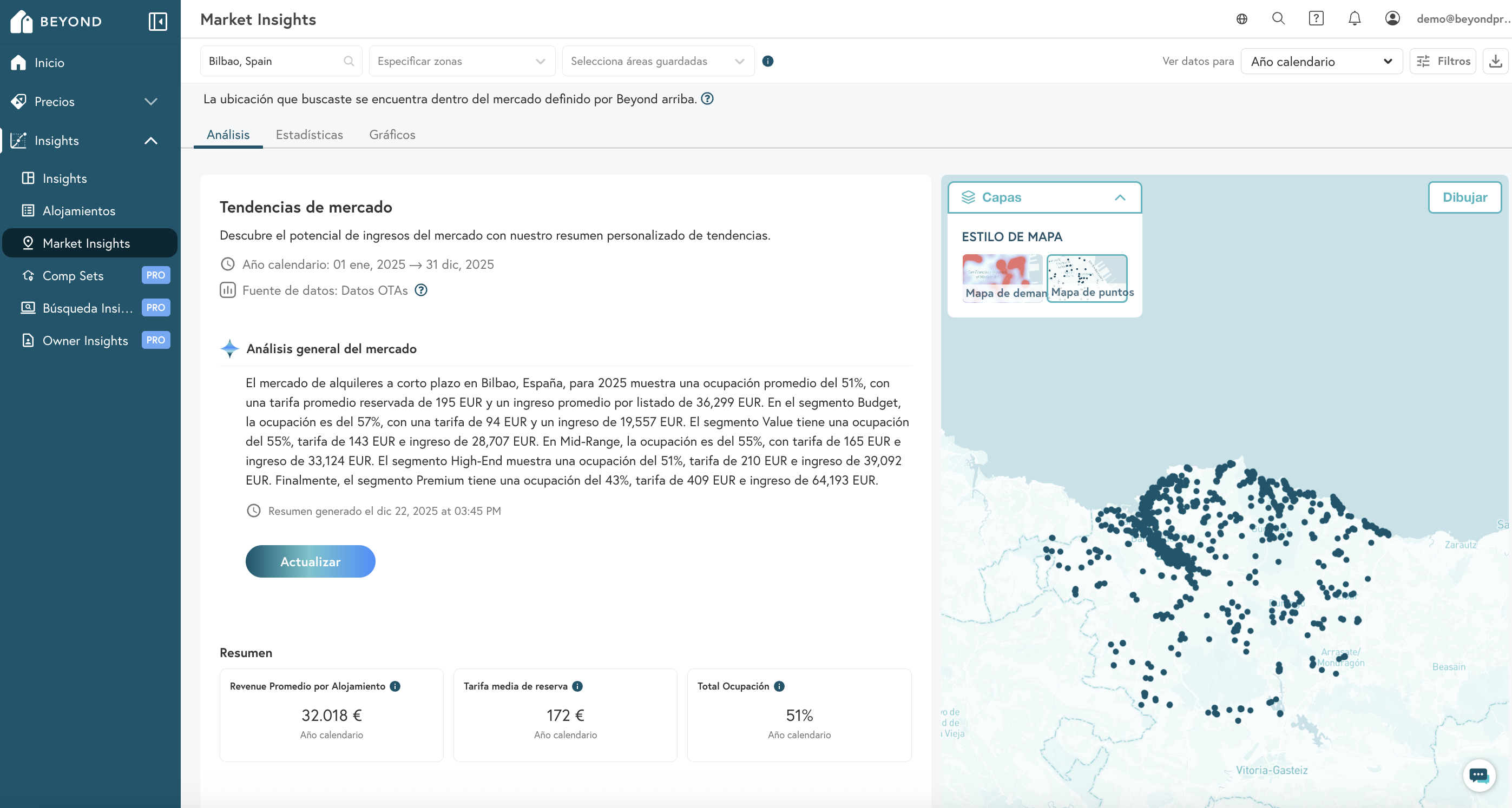Open the help question-mark icon
Image resolution: width=1512 pixels, height=808 pixels.
coord(1316,19)
